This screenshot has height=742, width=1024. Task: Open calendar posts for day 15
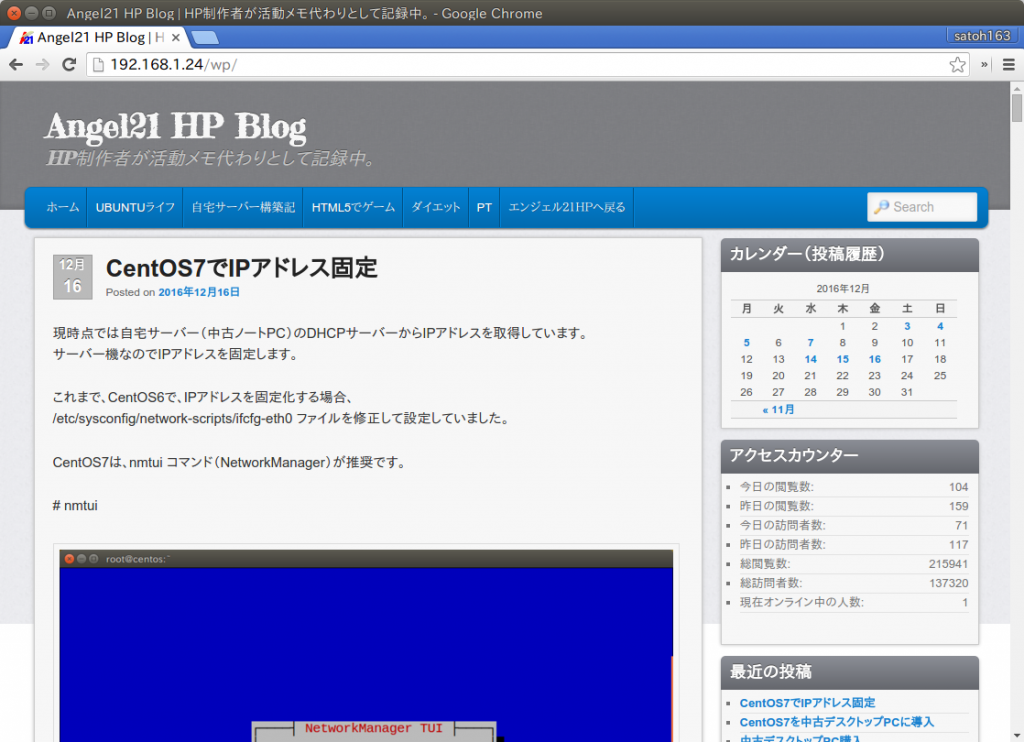(842, 359)
